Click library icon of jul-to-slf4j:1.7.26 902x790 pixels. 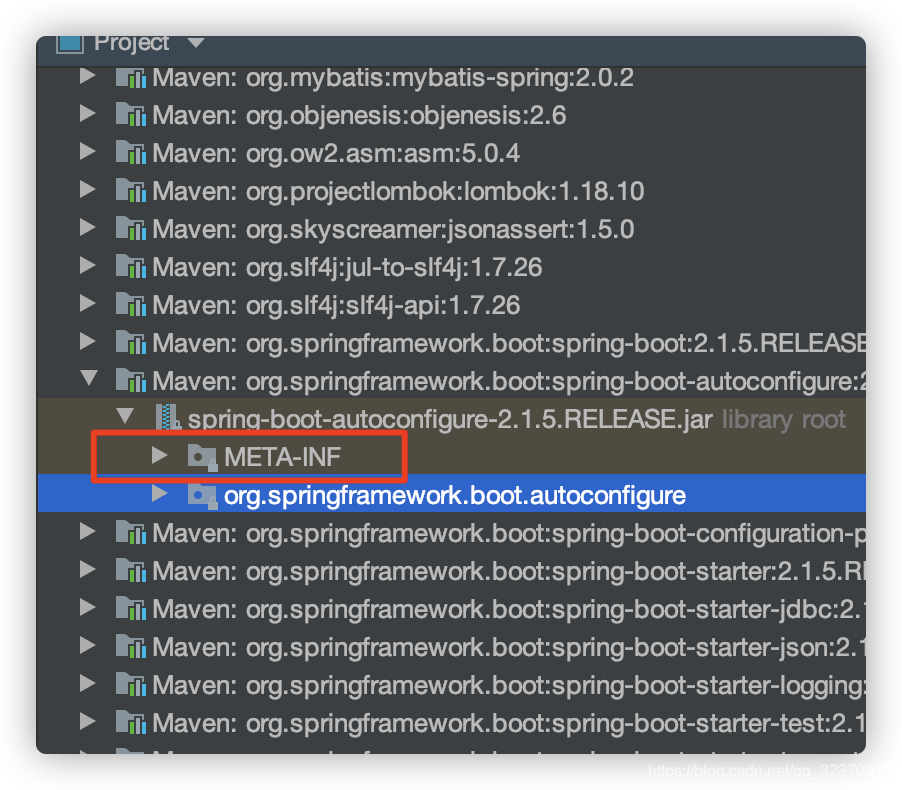pyautogui.click(x=131, y=267)
